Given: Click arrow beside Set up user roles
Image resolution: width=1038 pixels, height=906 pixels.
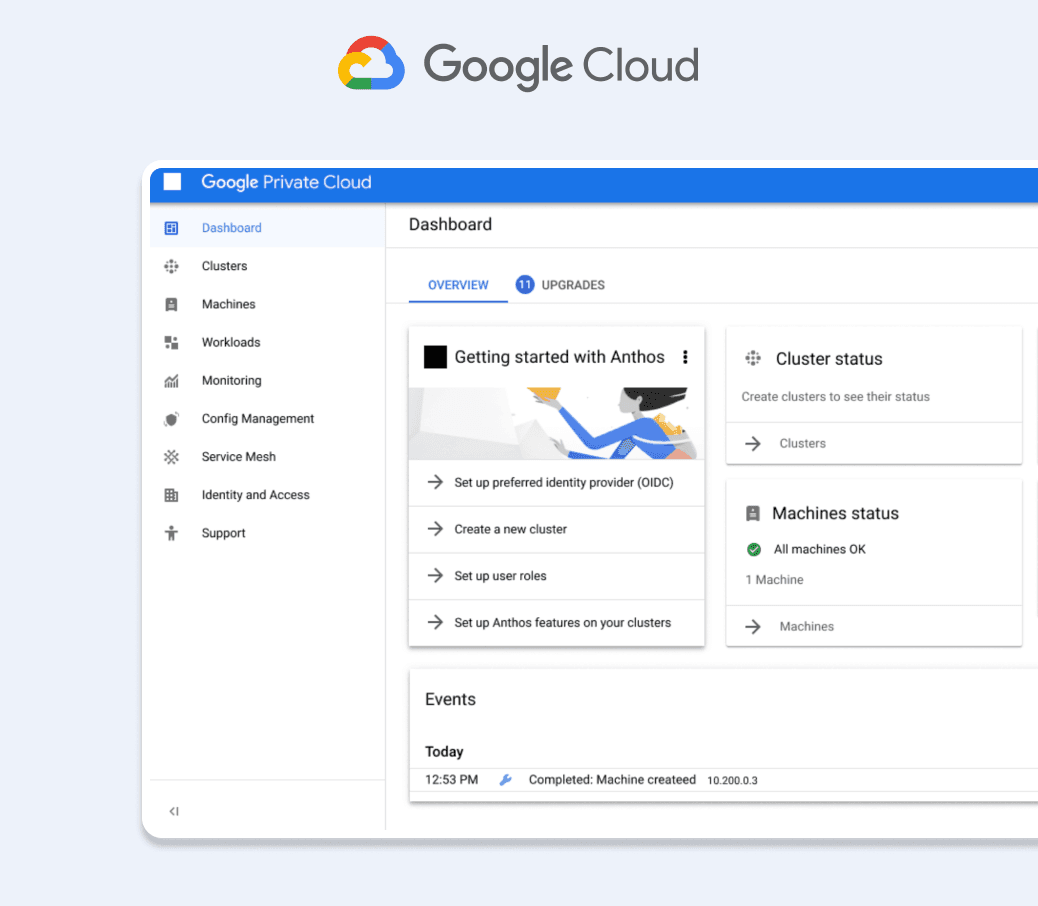Looking at the screenshot, I should tap(435, 575).
